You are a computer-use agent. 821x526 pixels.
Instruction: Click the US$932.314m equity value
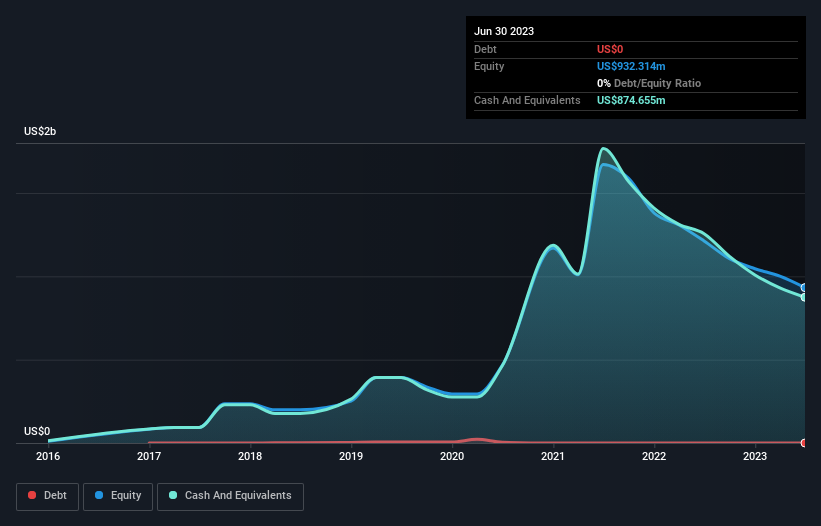coord(631,66)
